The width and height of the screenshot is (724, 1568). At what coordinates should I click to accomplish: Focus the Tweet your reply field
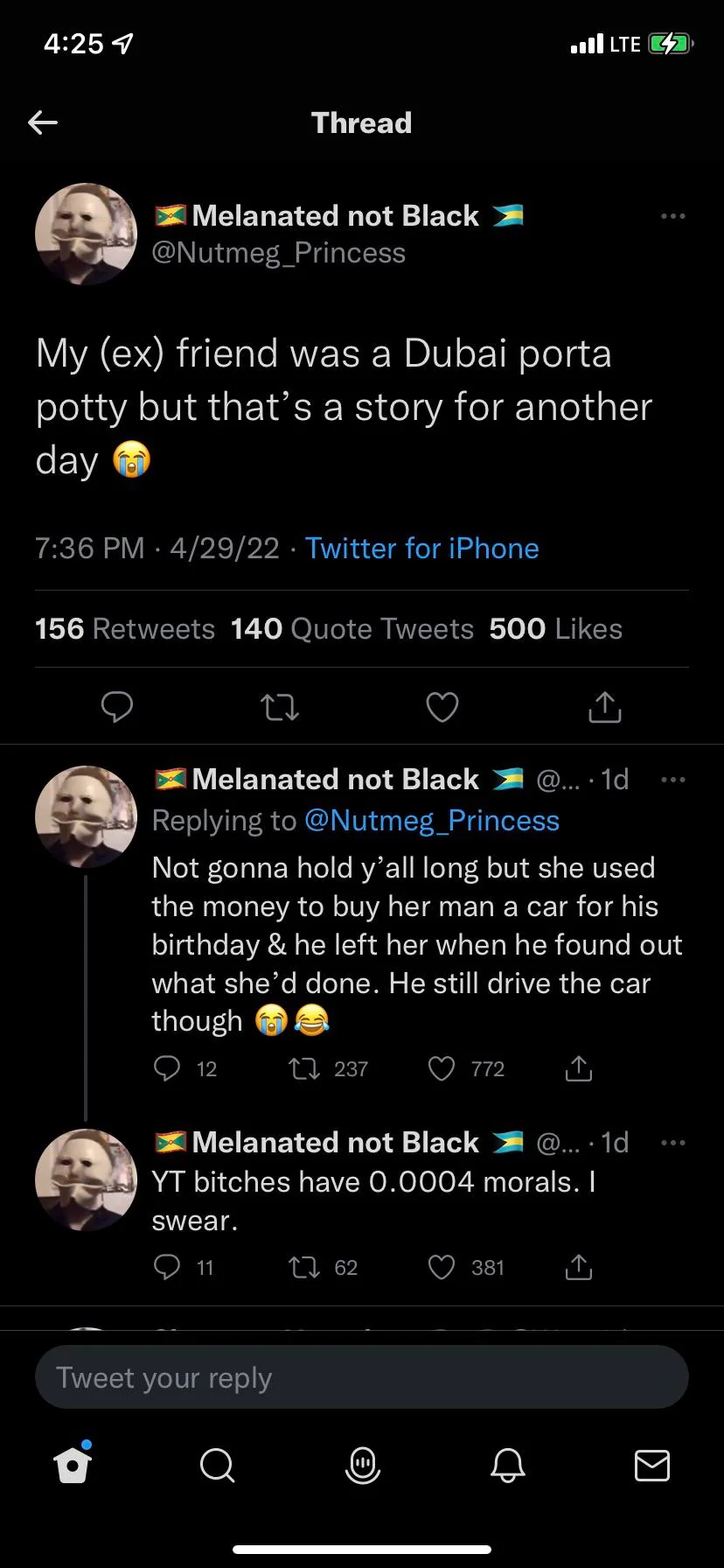tap(361, 1378)
